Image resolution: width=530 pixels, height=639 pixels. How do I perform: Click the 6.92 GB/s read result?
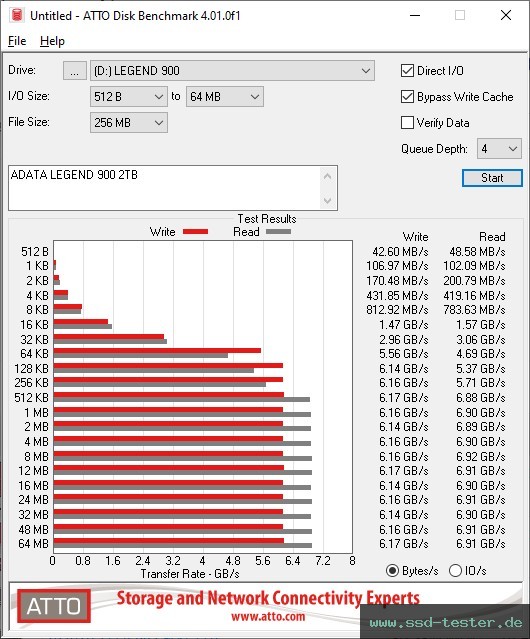click(481, 457)
